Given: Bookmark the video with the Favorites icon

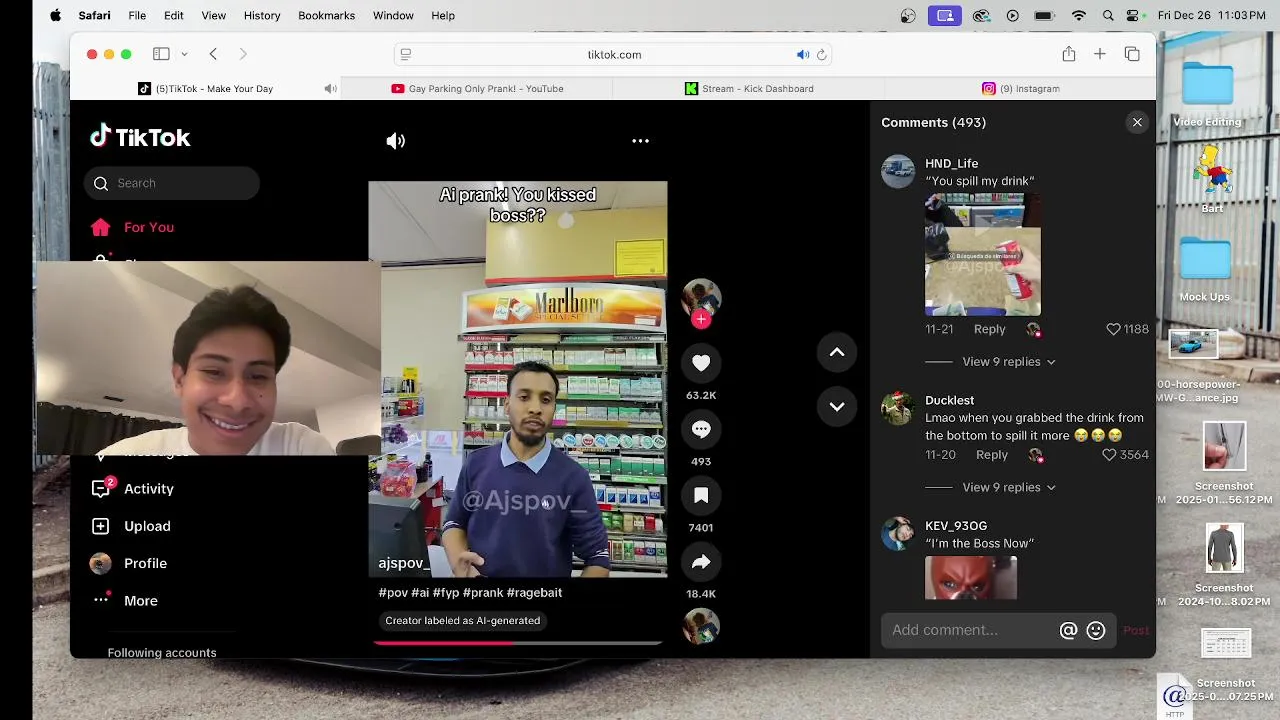Looking at the screenshot, I should (701, 495).
